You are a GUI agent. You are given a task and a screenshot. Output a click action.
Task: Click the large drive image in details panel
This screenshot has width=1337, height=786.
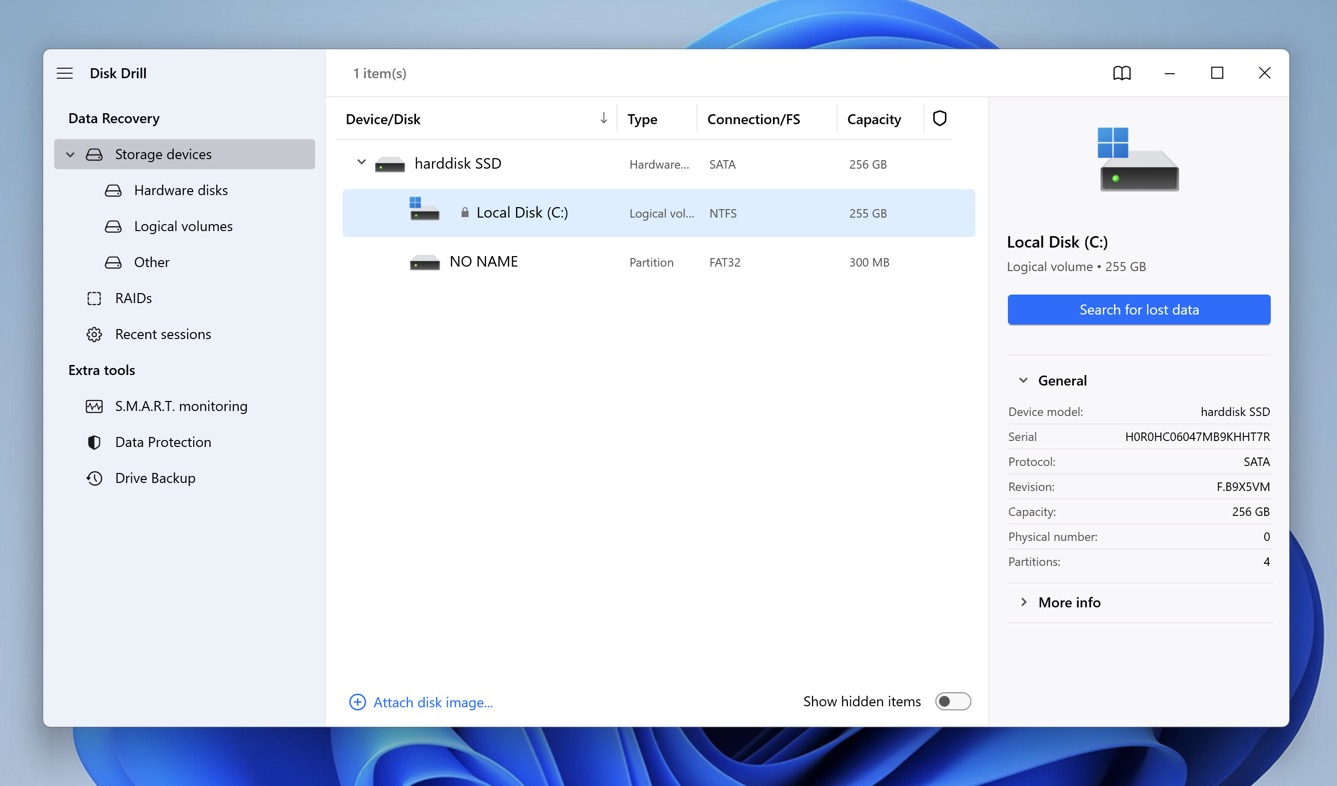(x=1138, y=159)
